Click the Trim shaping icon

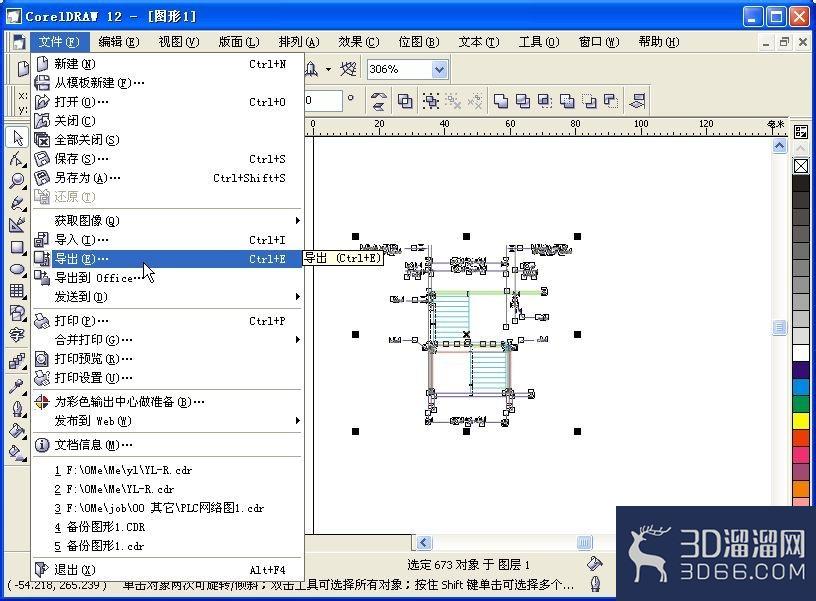point(522,100)
